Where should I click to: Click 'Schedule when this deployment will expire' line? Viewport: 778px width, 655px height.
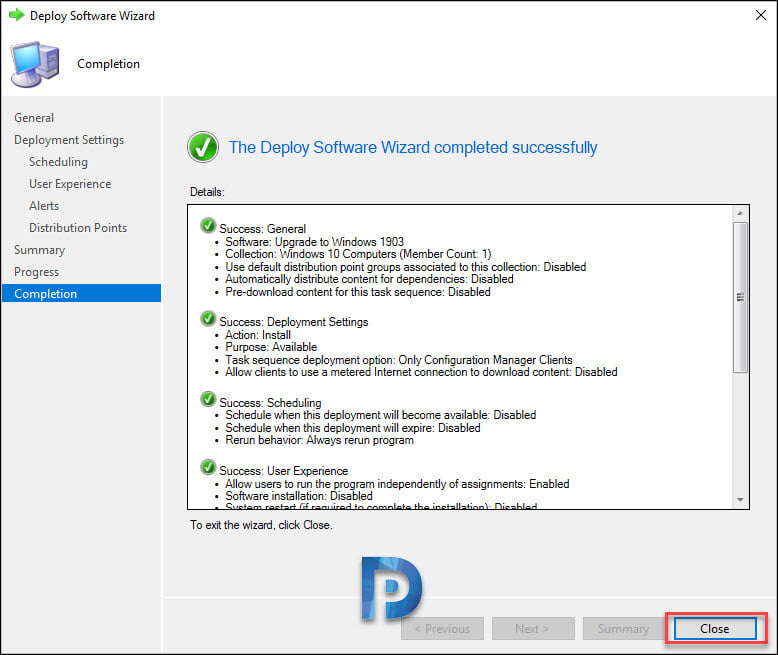pos(353,428)
